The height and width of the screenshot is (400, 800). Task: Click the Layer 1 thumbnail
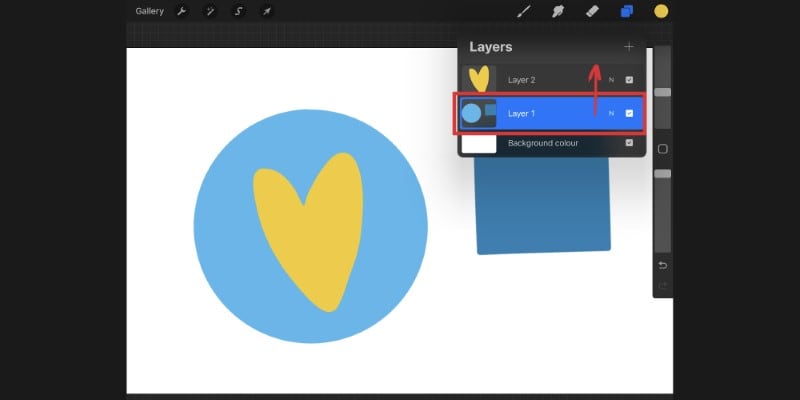tap(479, 113)
